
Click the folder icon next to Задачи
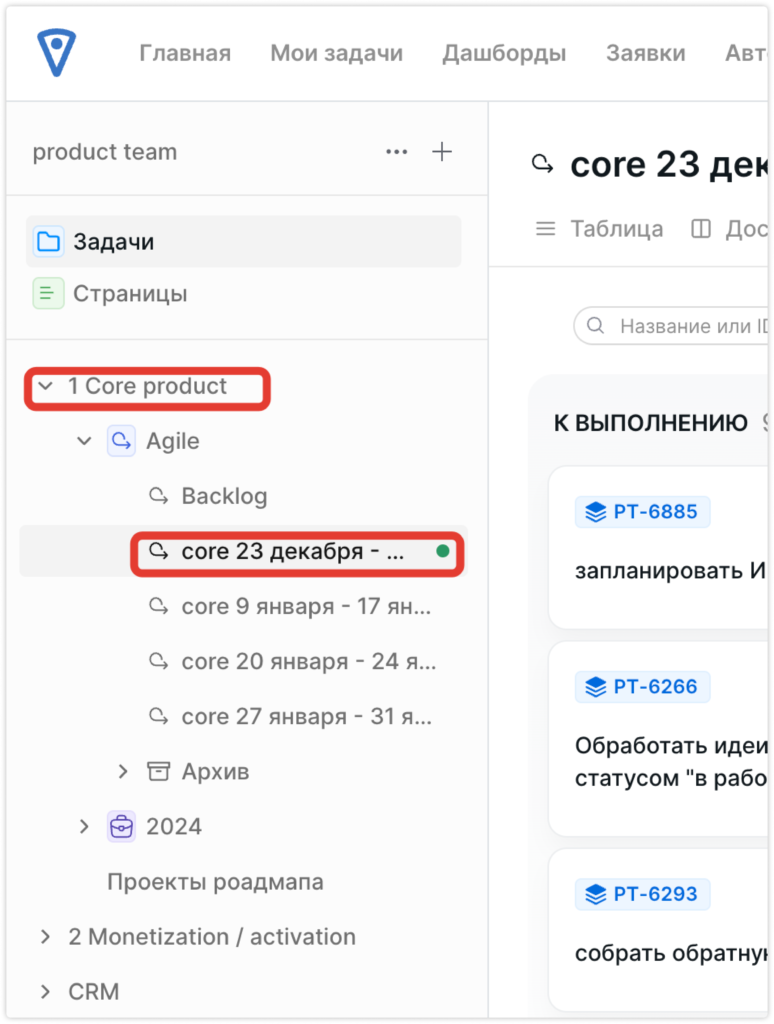[48, 241]
